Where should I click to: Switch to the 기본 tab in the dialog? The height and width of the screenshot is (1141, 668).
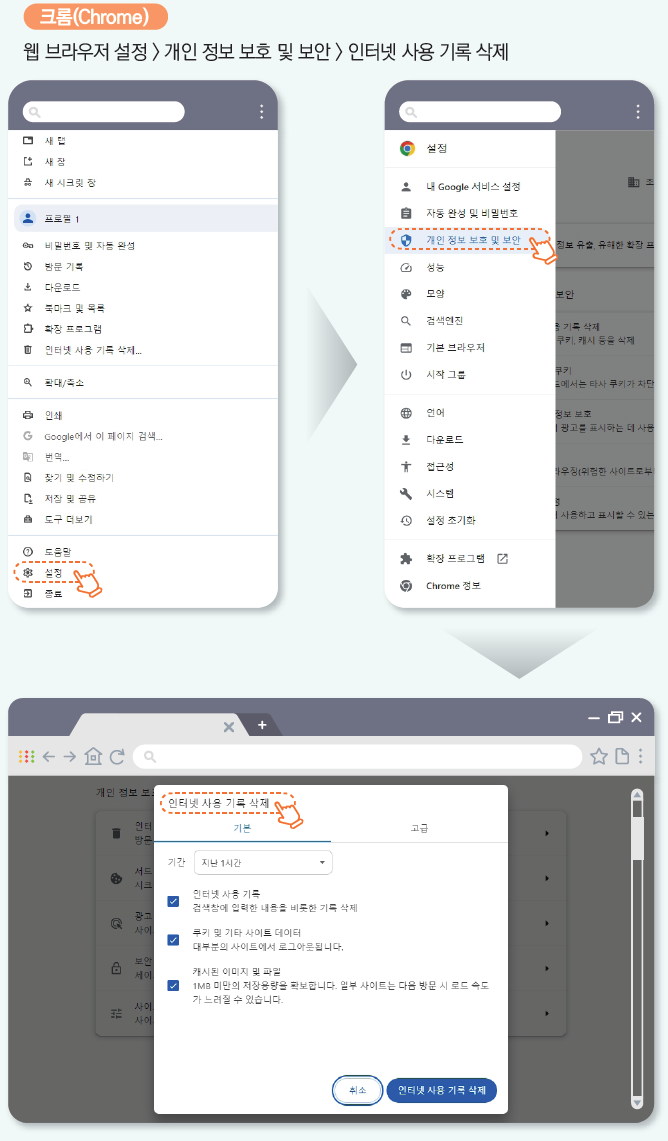[x=242, y=828]
